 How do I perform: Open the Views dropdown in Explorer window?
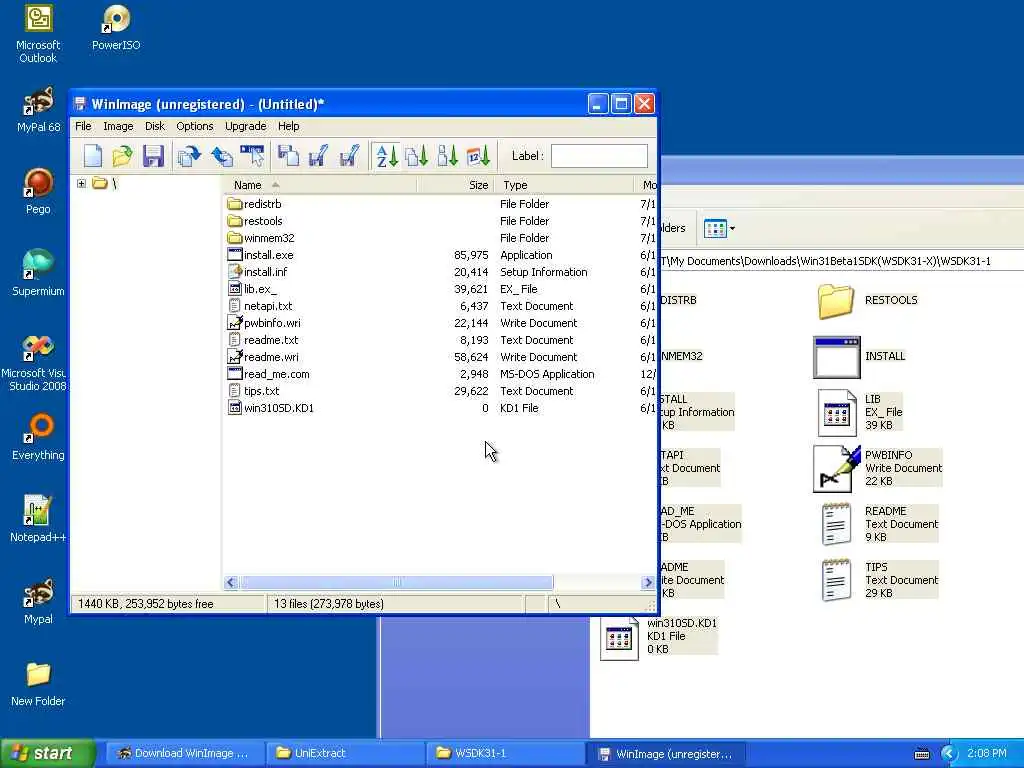(719, 229)
